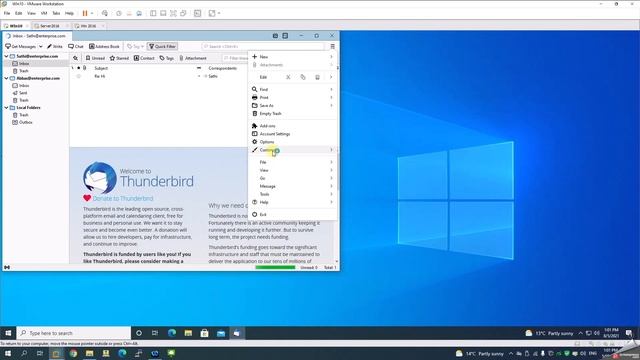Viewport: 640px width, 360px height.
Task: Toggle the Contact quick filter
Action: coord(144,58)
